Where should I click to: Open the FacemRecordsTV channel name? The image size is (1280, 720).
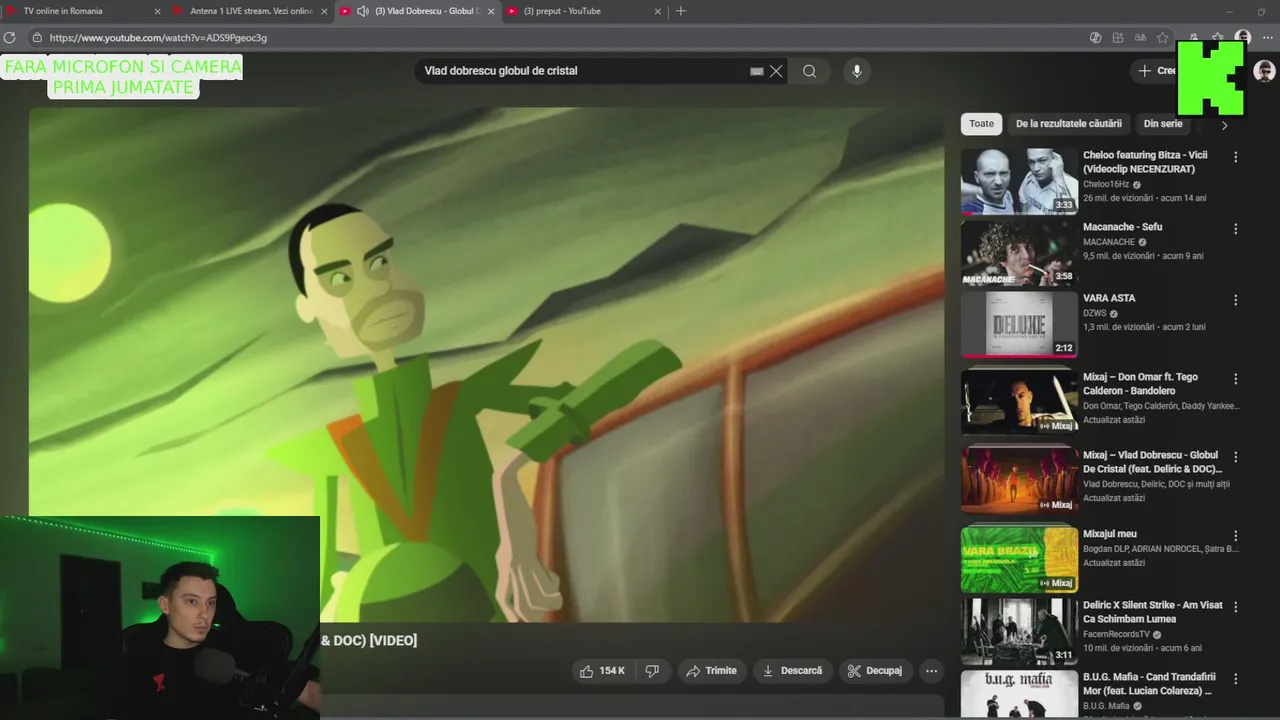(x=1116, y=634)
